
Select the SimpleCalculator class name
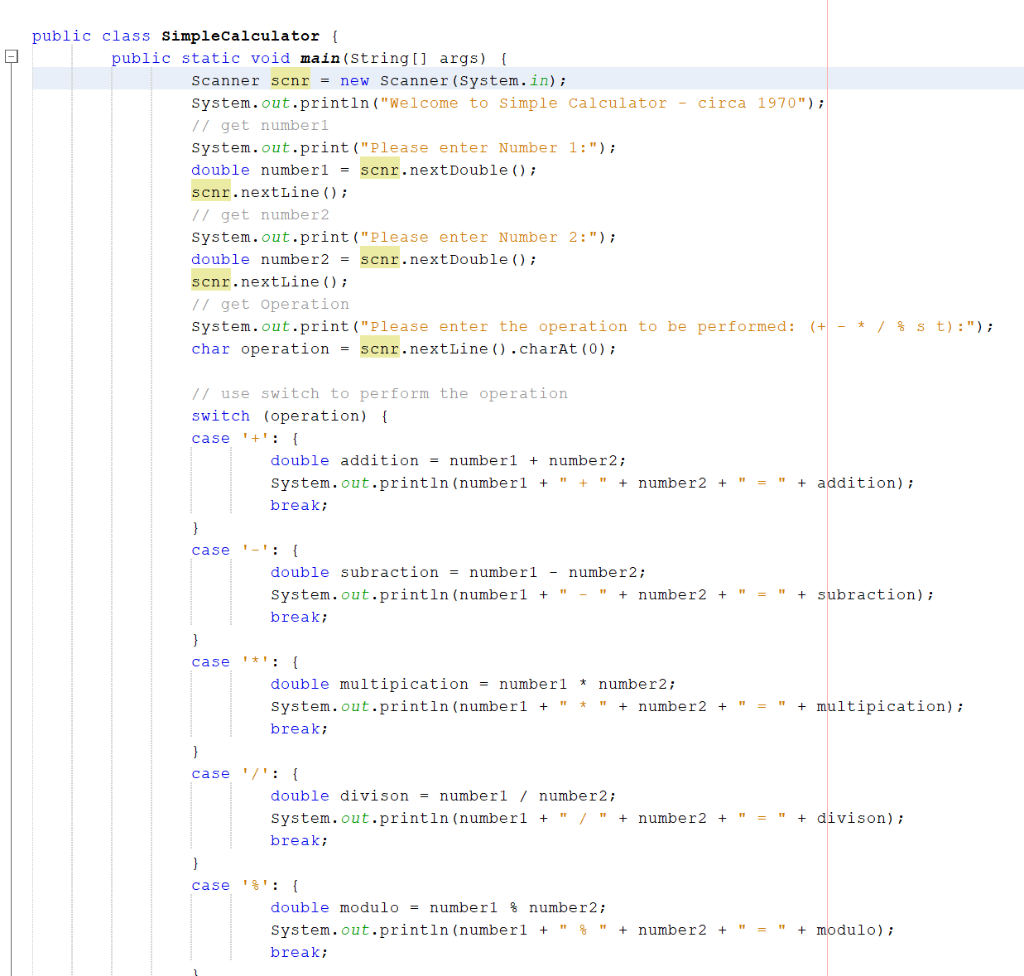click(x=240, y=35)
